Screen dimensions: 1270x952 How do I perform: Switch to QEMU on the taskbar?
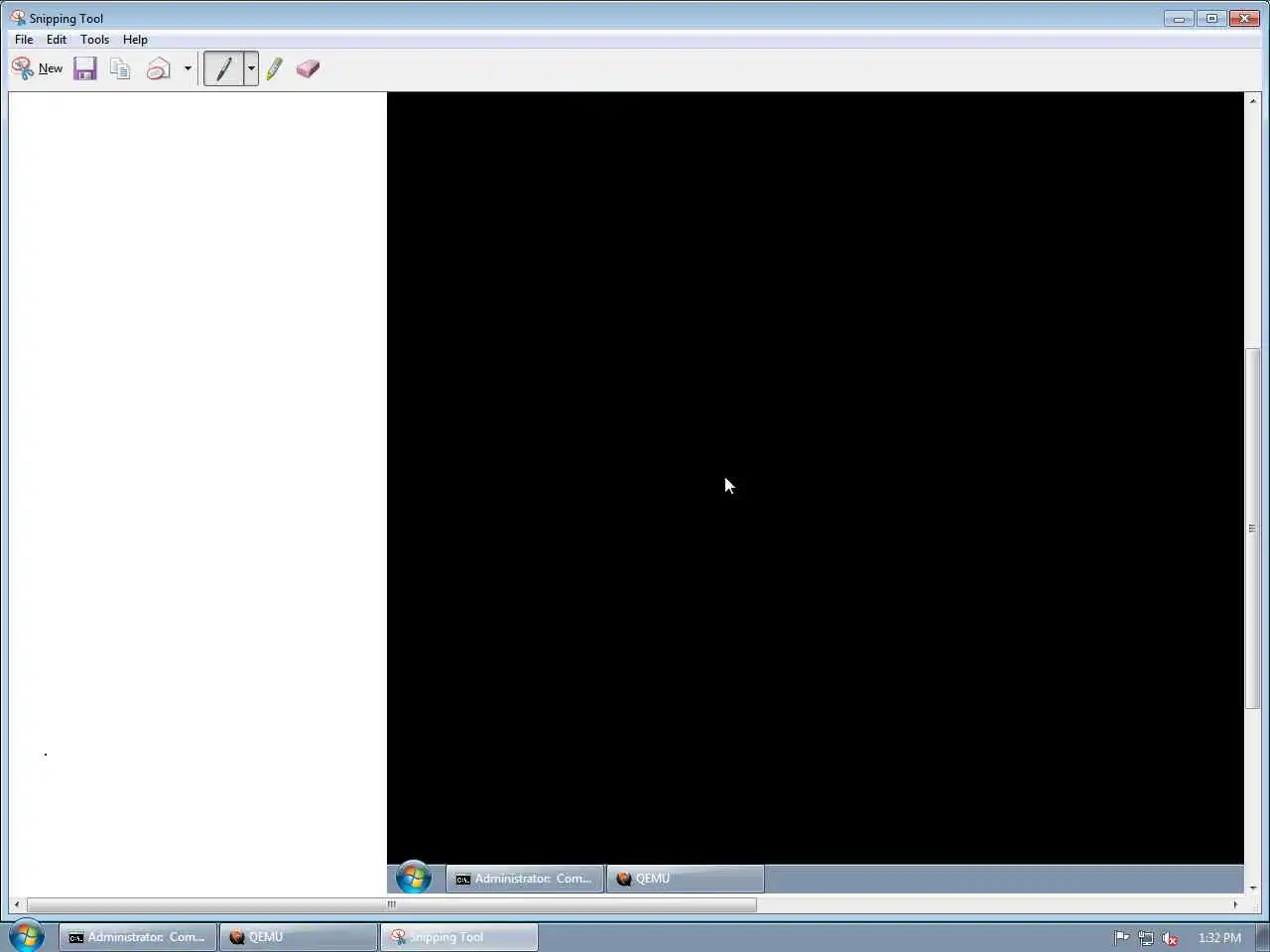[x=298, y=937]
